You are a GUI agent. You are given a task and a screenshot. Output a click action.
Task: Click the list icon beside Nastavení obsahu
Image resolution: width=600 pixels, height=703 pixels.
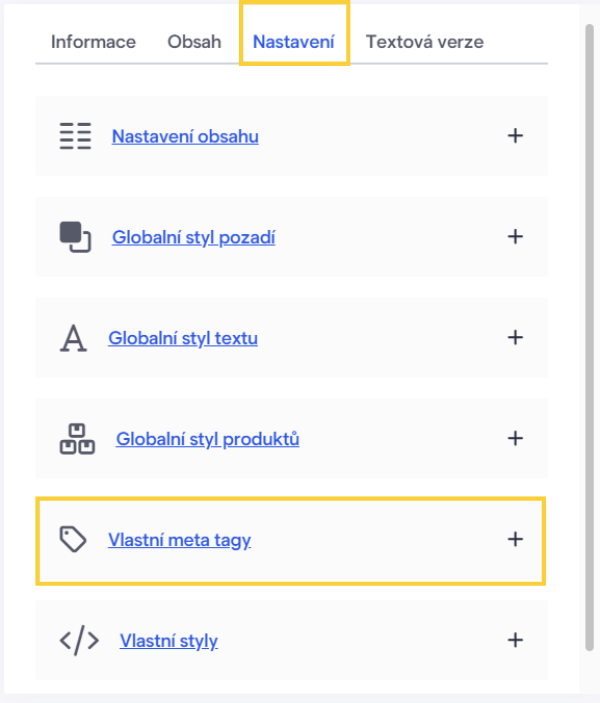(75, 136)
